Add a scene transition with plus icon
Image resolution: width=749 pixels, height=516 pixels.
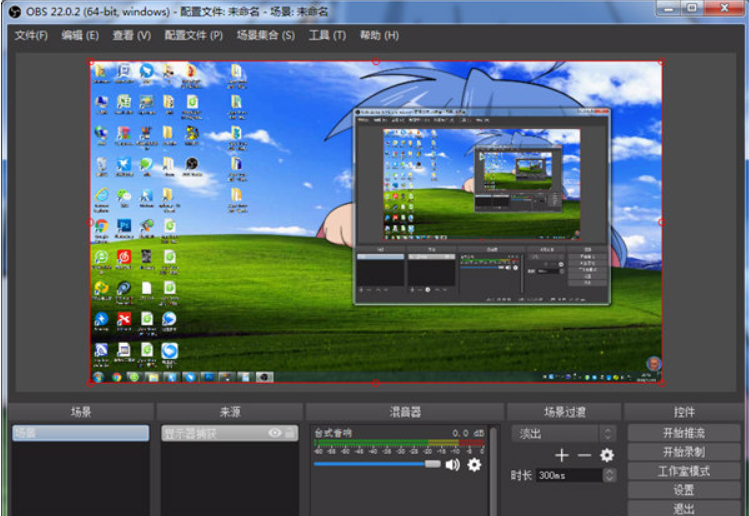[562, 455]
